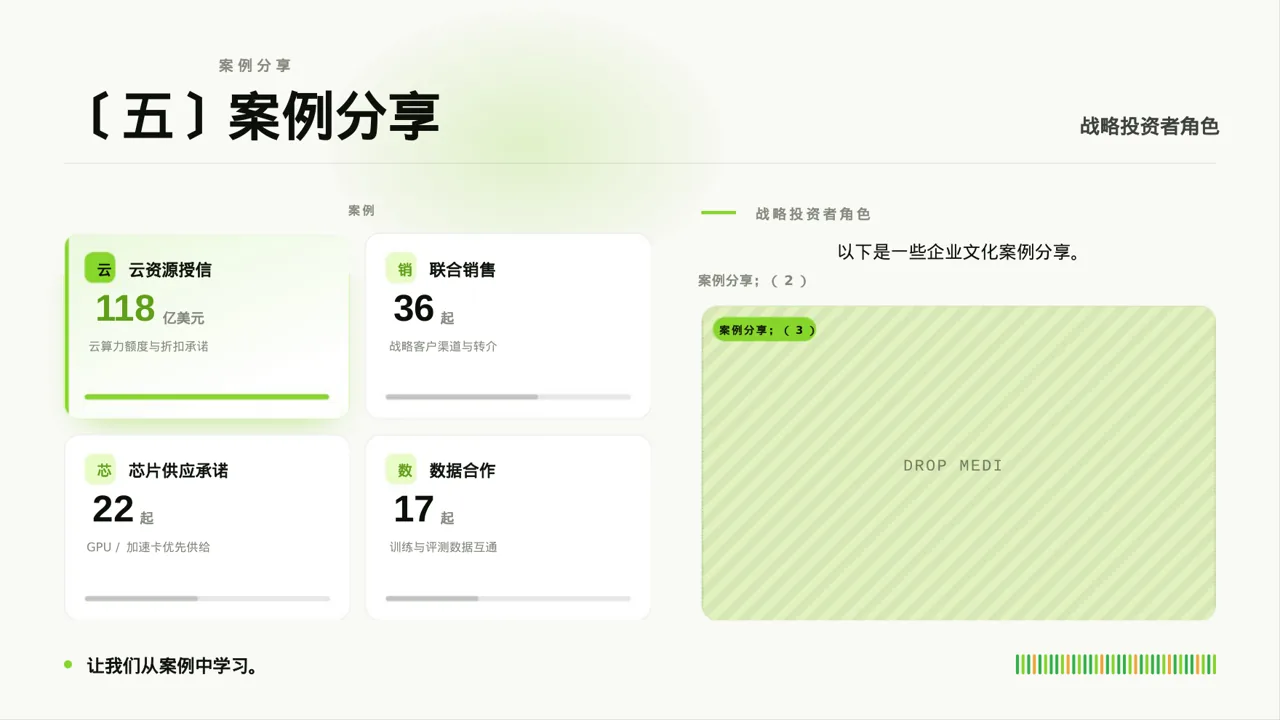Click the green 案例分享;(3) badge
The width and height of the screenshot is (1280, 720).
pyautogui.click(x=765, y=329)
